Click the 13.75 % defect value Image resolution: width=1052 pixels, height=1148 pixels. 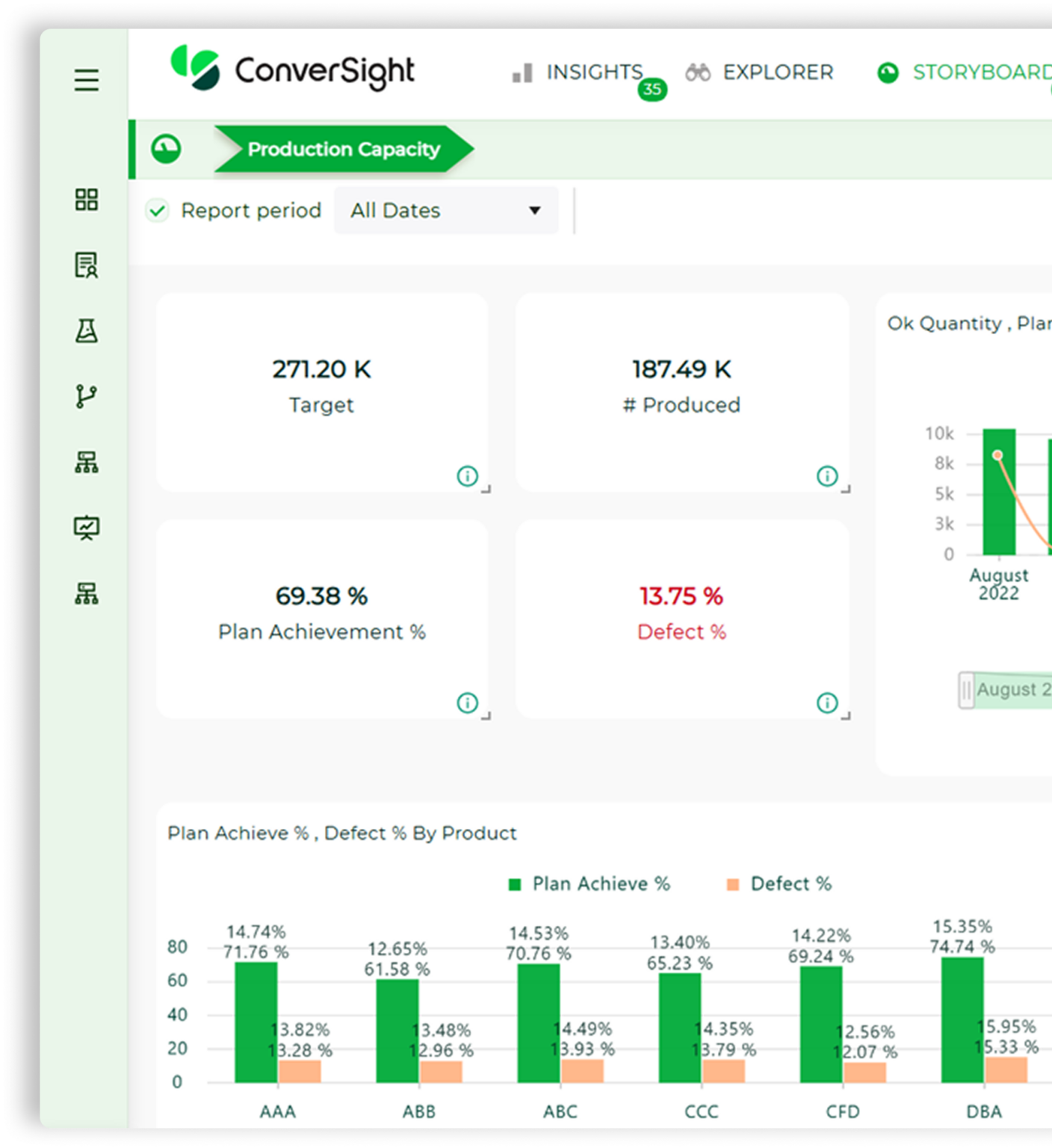681,596
